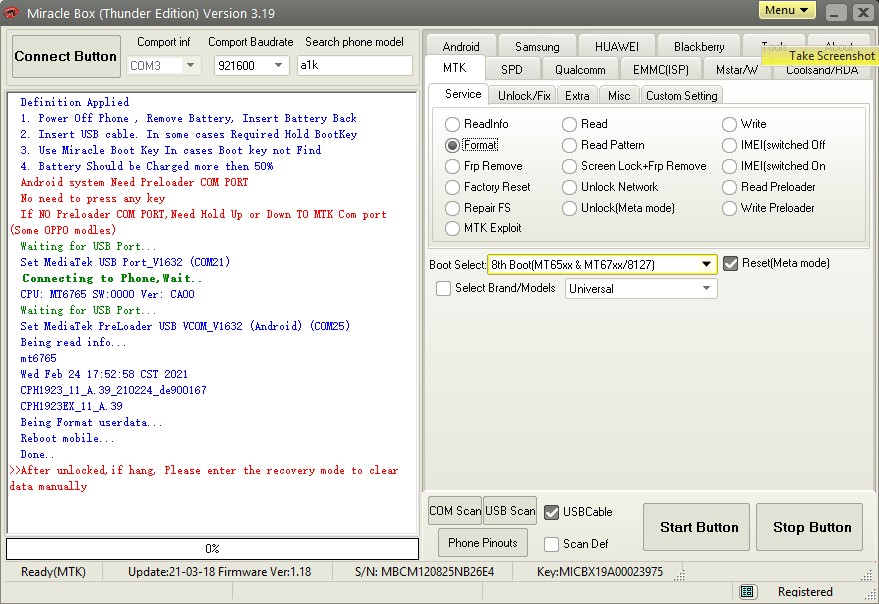Click the Start Button

click(696, 527)
